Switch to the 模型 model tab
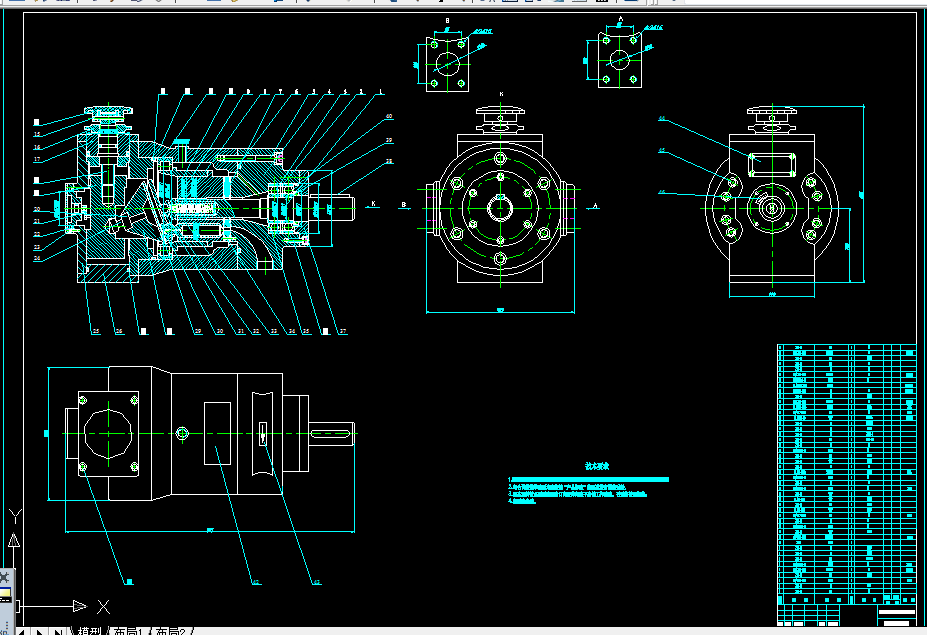Viewport: 927px width, 635px height. pyautogui.click(x=89, y=631)
